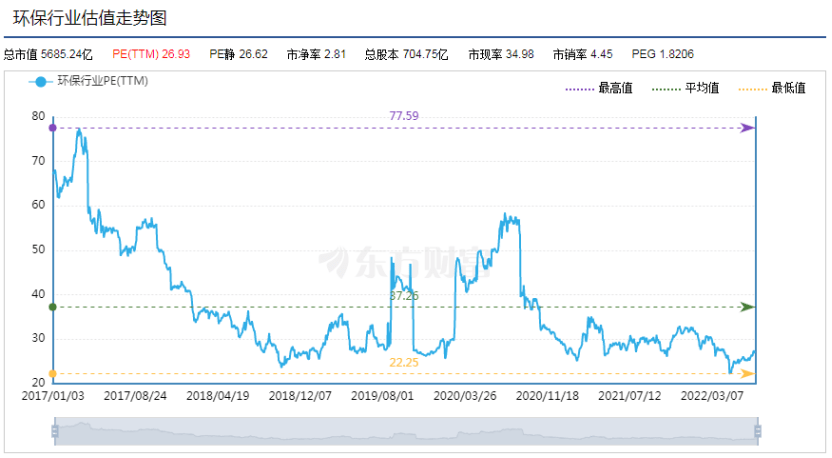Click the middle of the zoom range bar
Screen dimensions: 832x458
[x=406, y=431]
